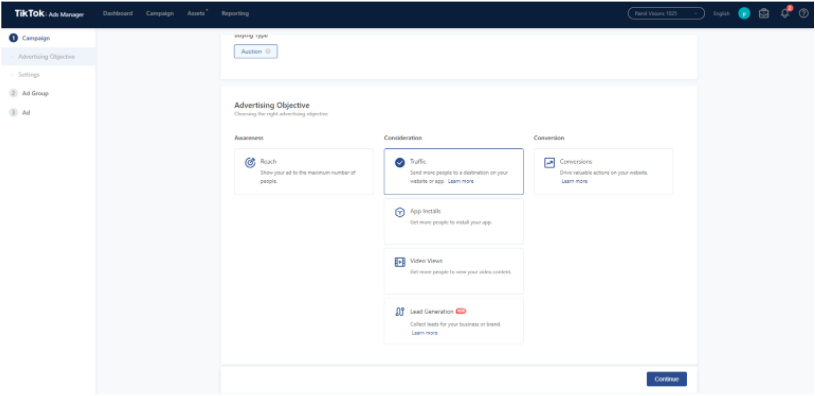
Task: Click the red New badge on Lead Generation
Action: pyautogui.click(x=461, y=311)
